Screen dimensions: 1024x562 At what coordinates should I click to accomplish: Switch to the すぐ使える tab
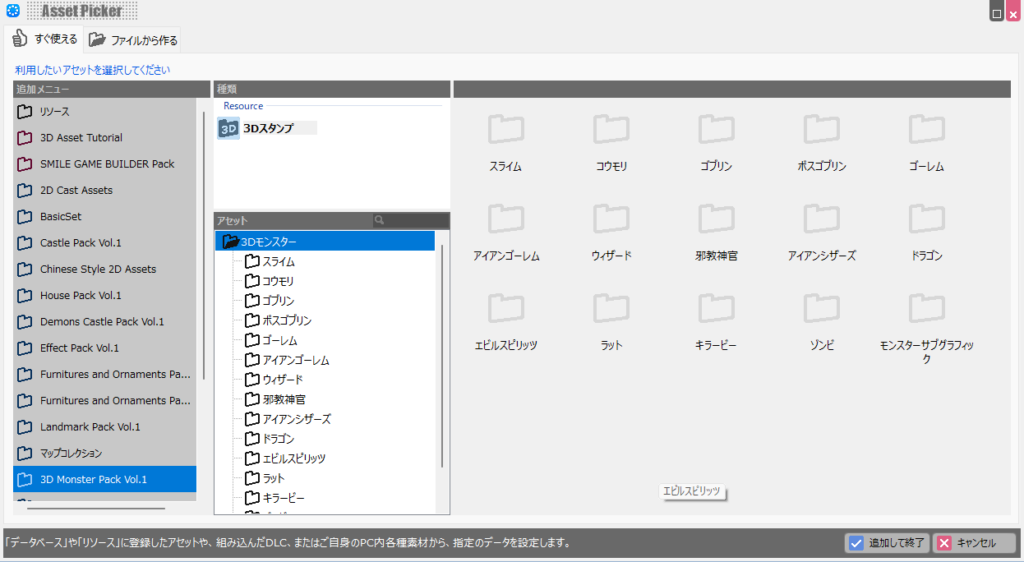pyautogui.click(x=45, y=39)
